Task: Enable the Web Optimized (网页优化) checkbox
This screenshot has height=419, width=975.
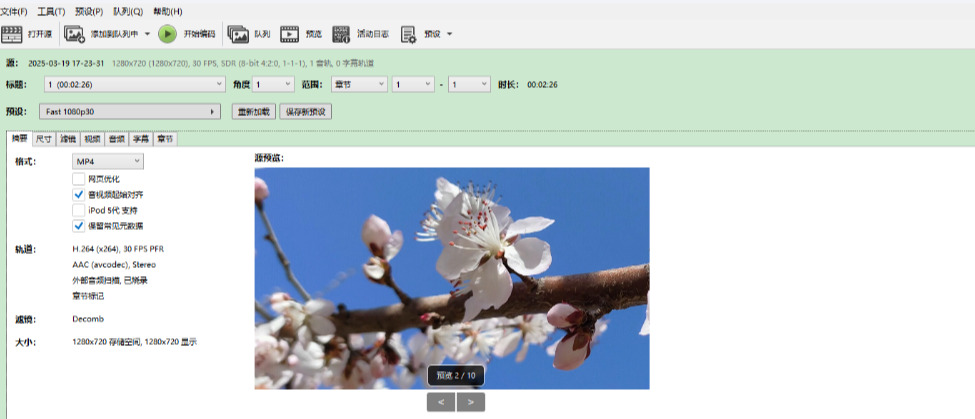Action: (x=78, y=179)
